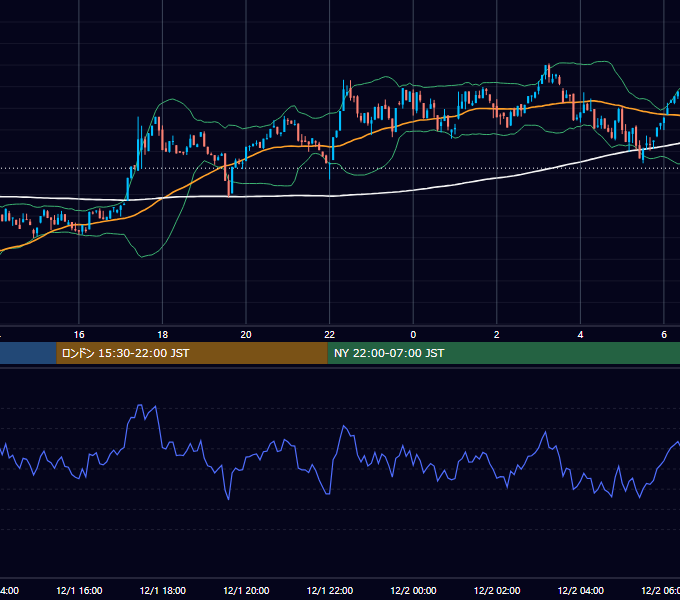Click the 2 hour label on the chart axis
The width and height of the screenshot is (680, 600).
497,335
